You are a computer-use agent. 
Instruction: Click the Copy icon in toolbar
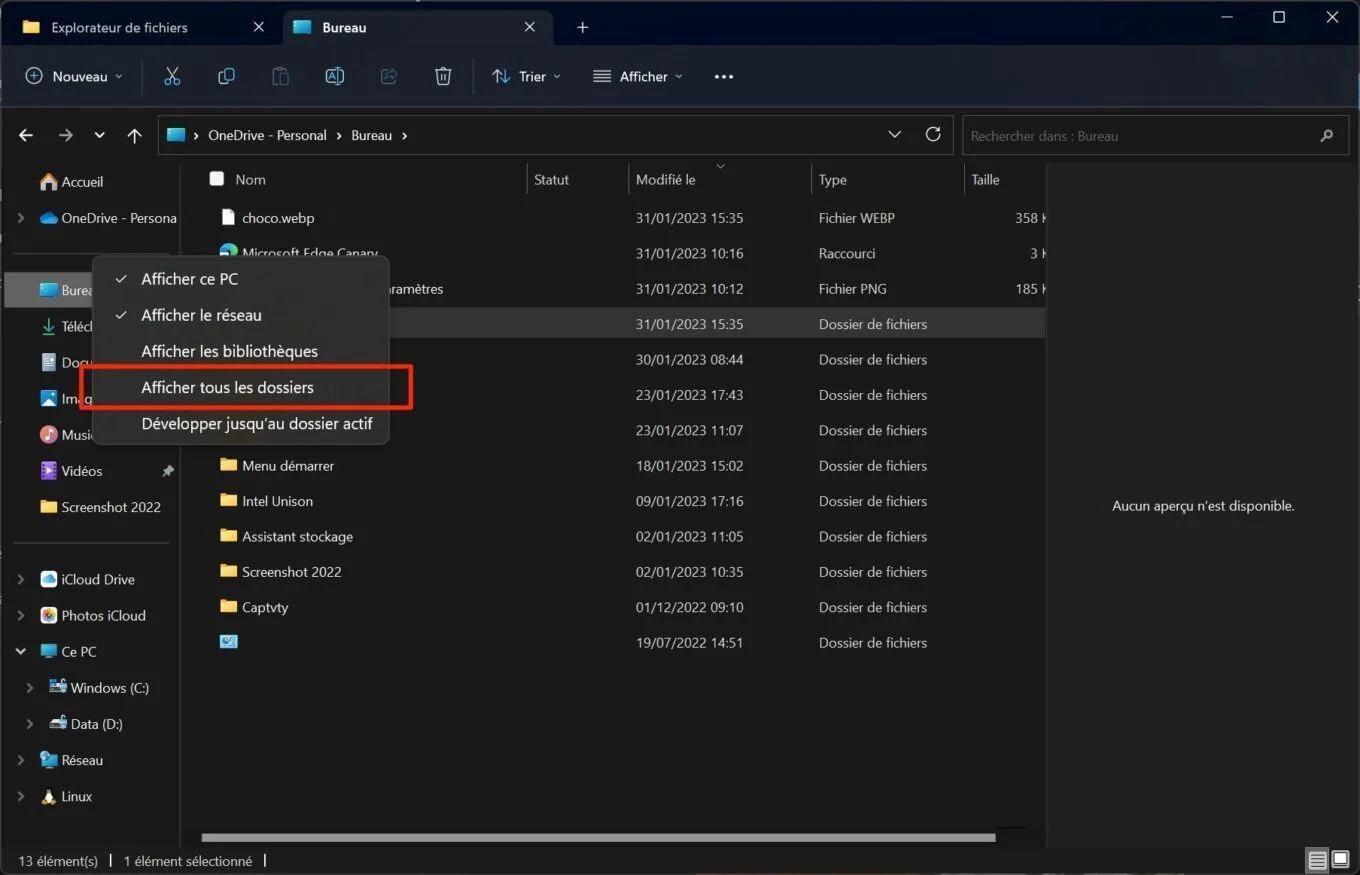[x=227, y=76]
